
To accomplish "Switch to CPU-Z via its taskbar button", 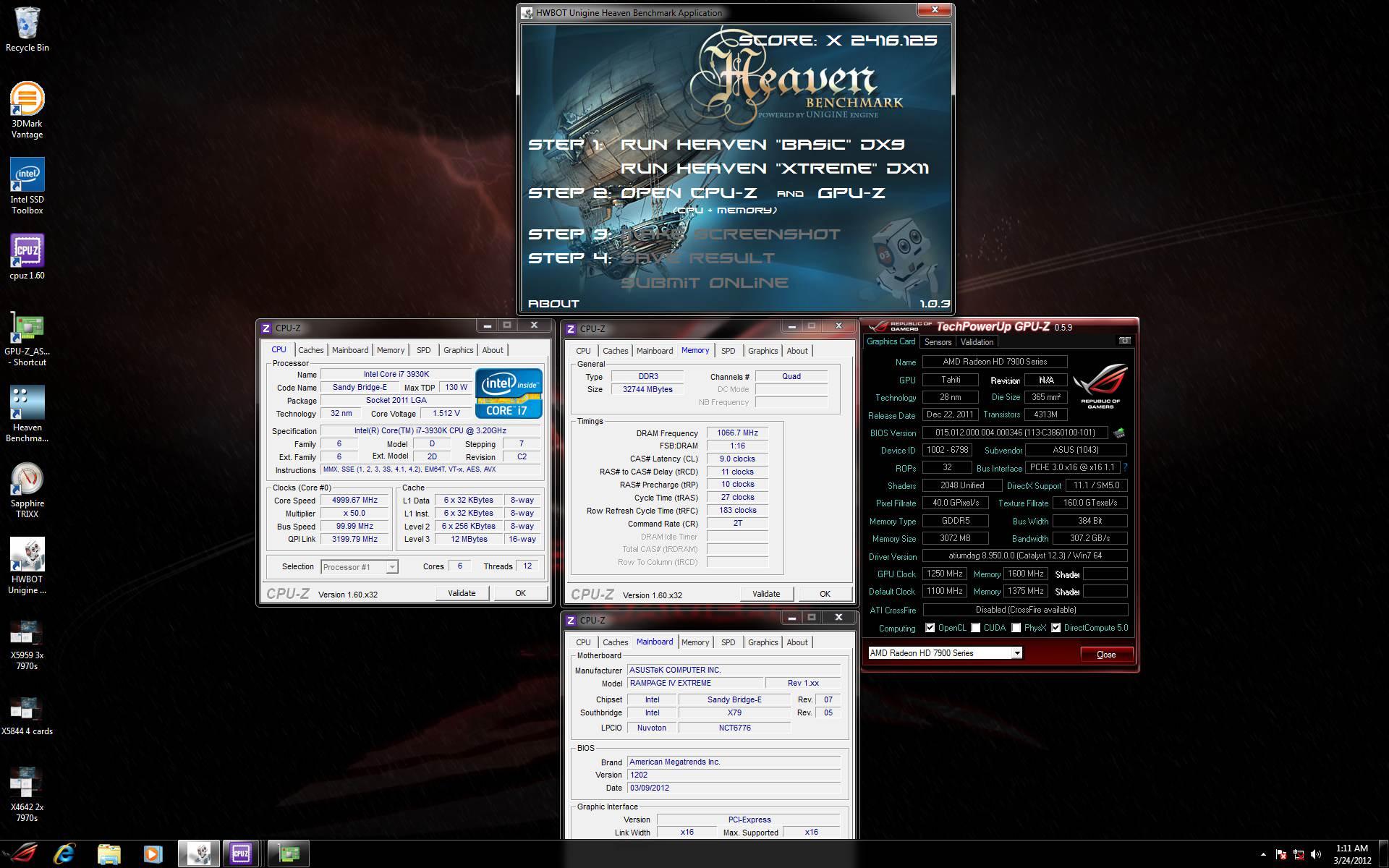I will point(241,854).
